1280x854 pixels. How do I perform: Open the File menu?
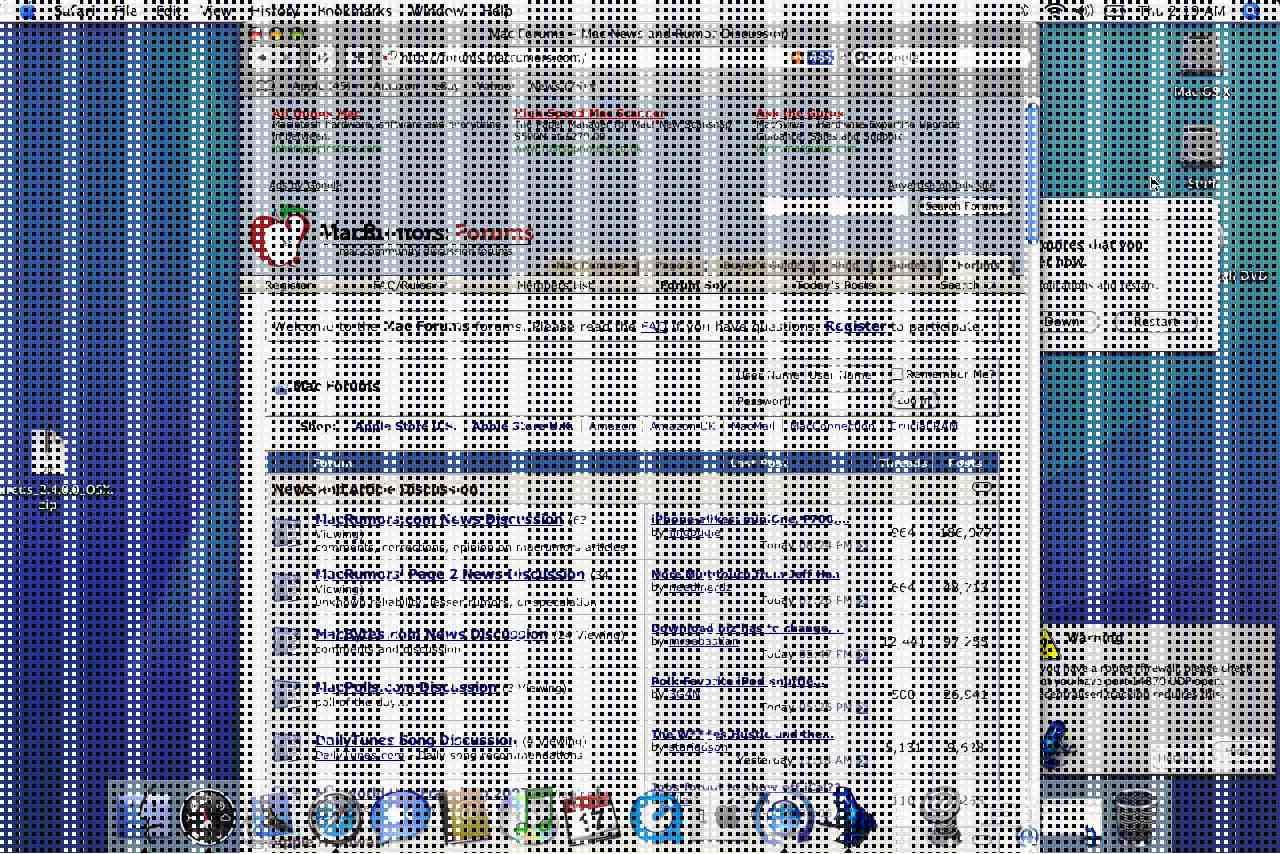125,11
